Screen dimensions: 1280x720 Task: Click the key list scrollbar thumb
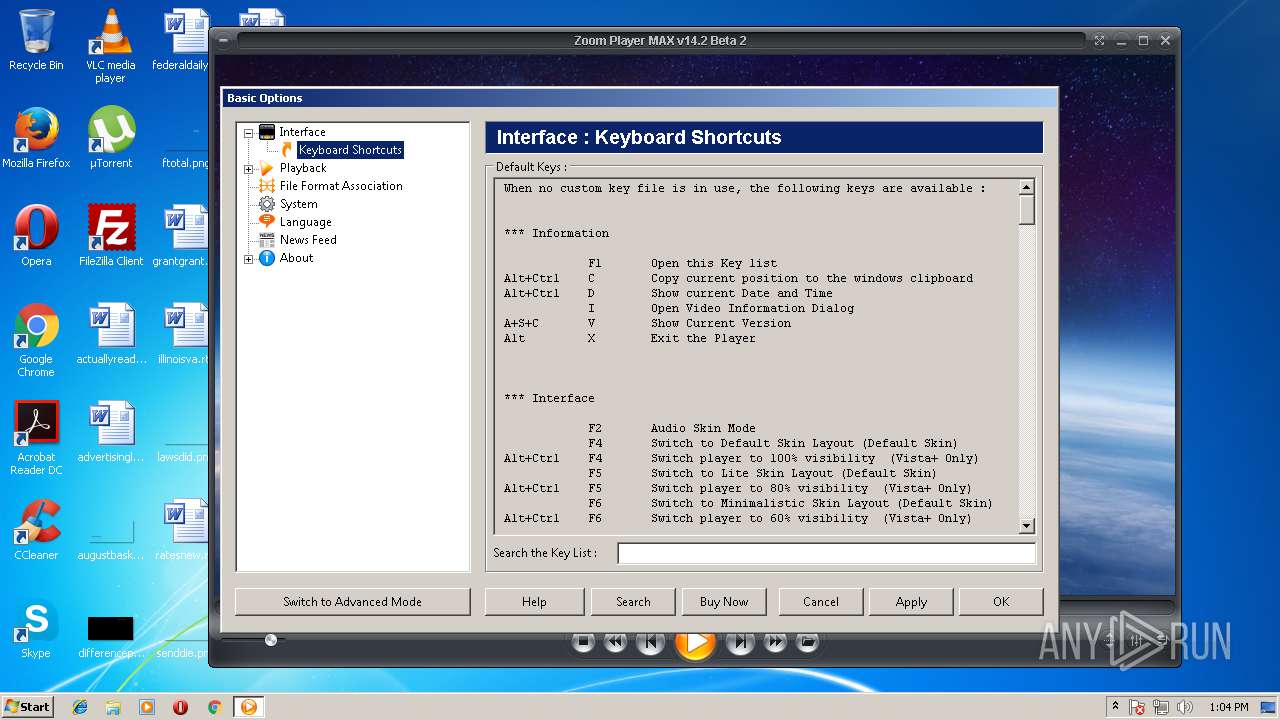[x=1026, y=210]
